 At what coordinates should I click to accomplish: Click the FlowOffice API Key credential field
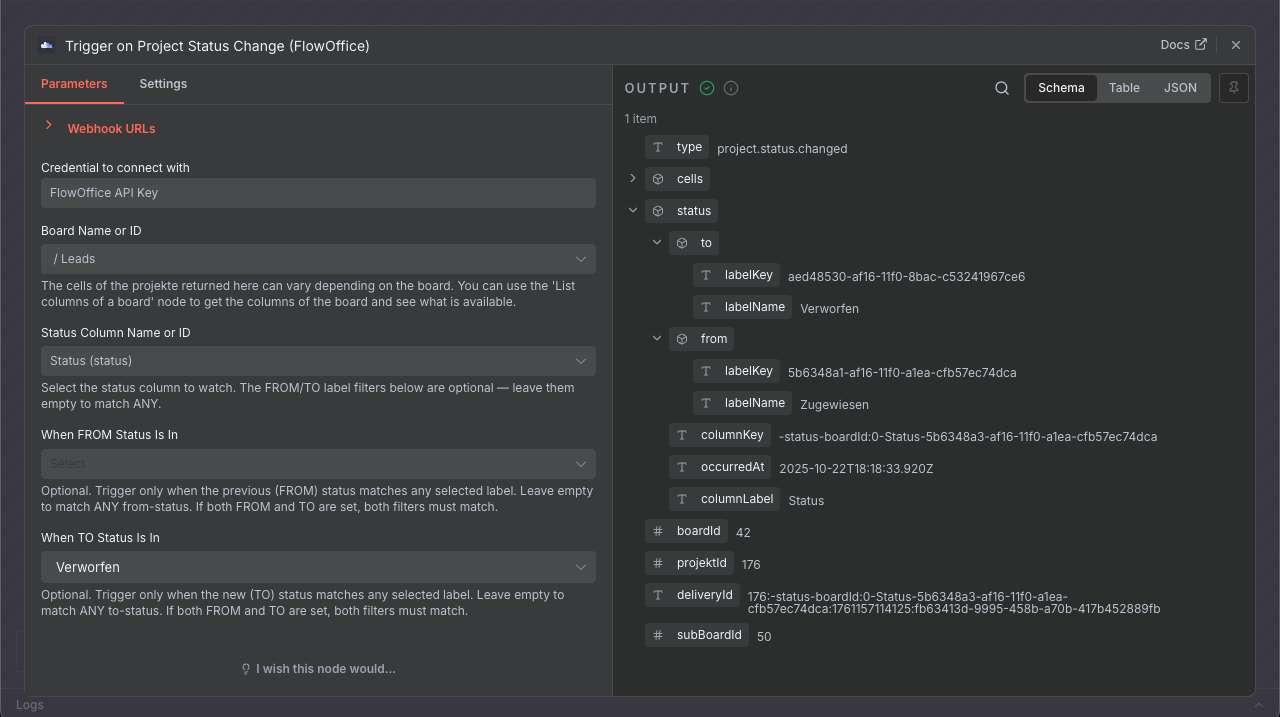(318, 193)
